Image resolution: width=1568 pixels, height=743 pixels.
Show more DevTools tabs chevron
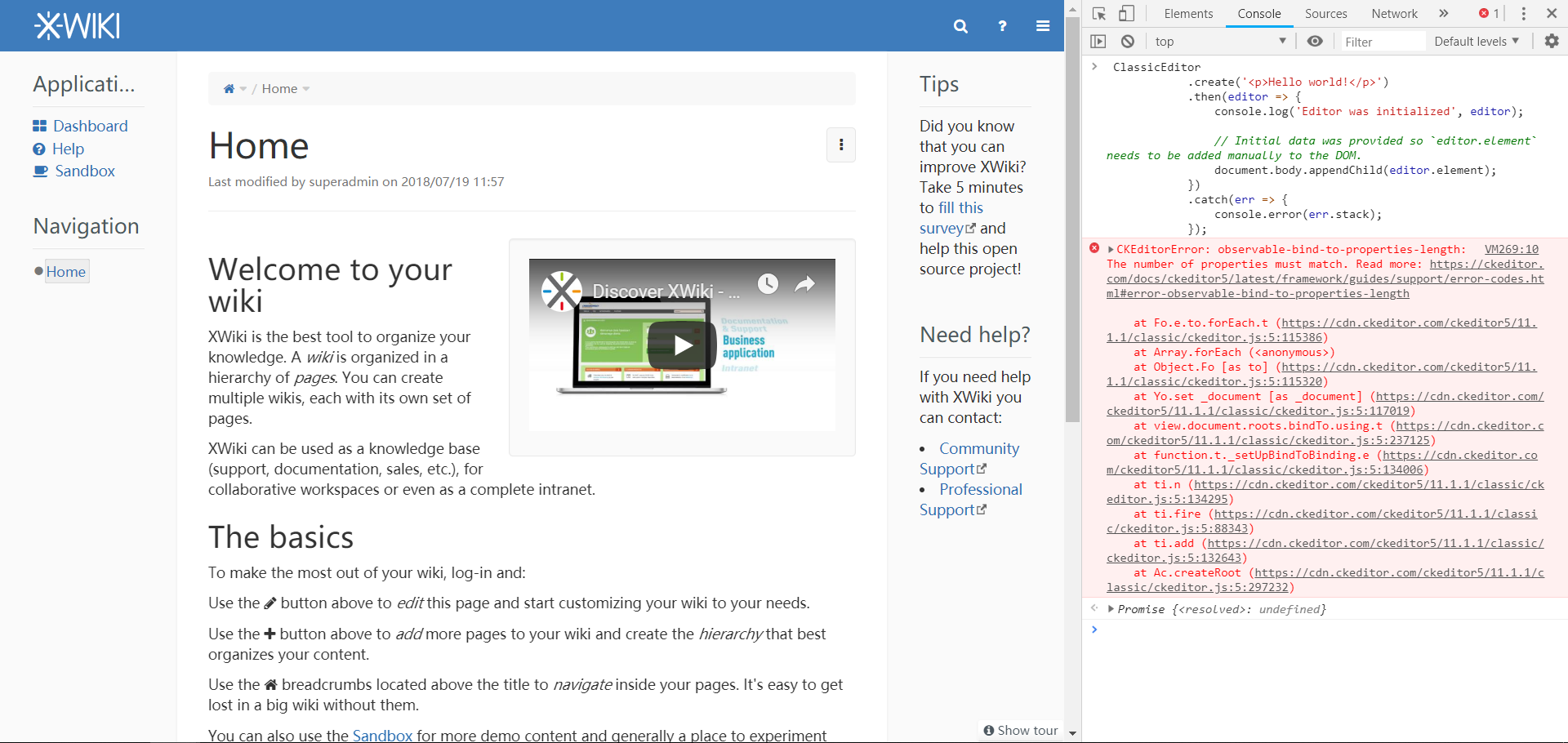(x=1444, y=14)
